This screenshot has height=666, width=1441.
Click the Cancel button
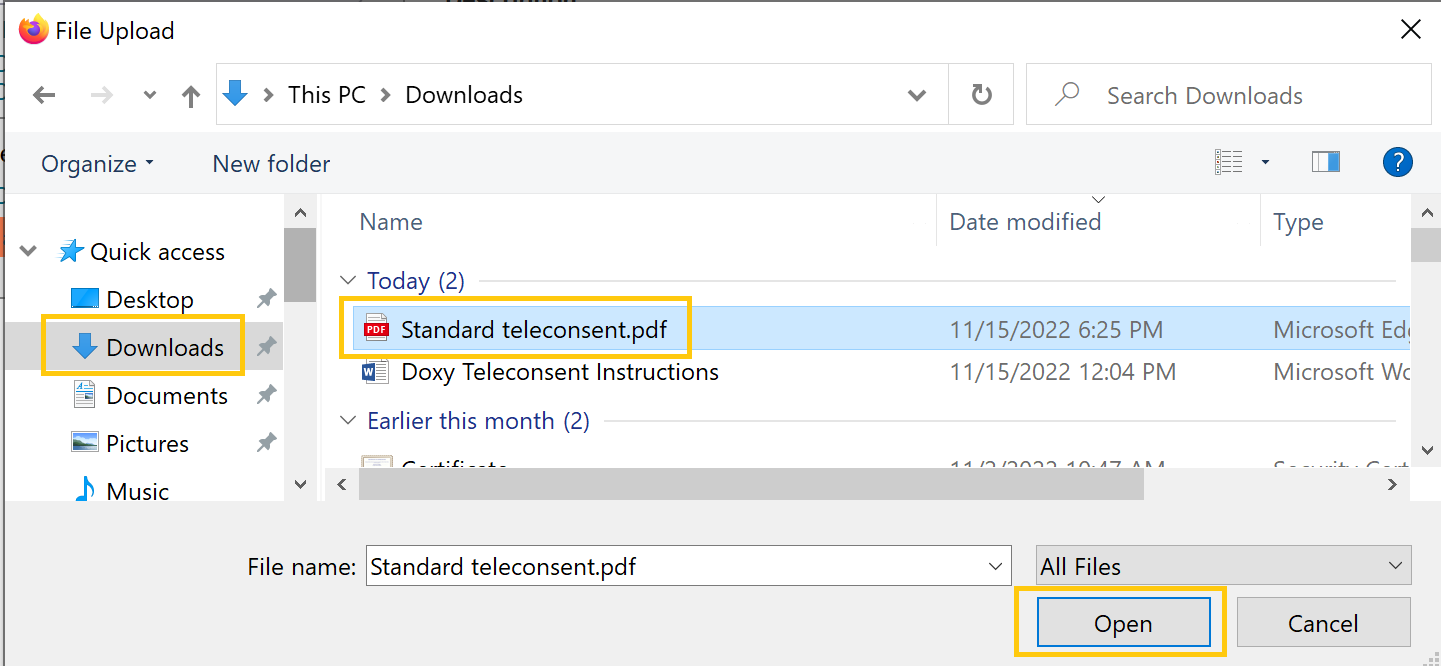1322,624
